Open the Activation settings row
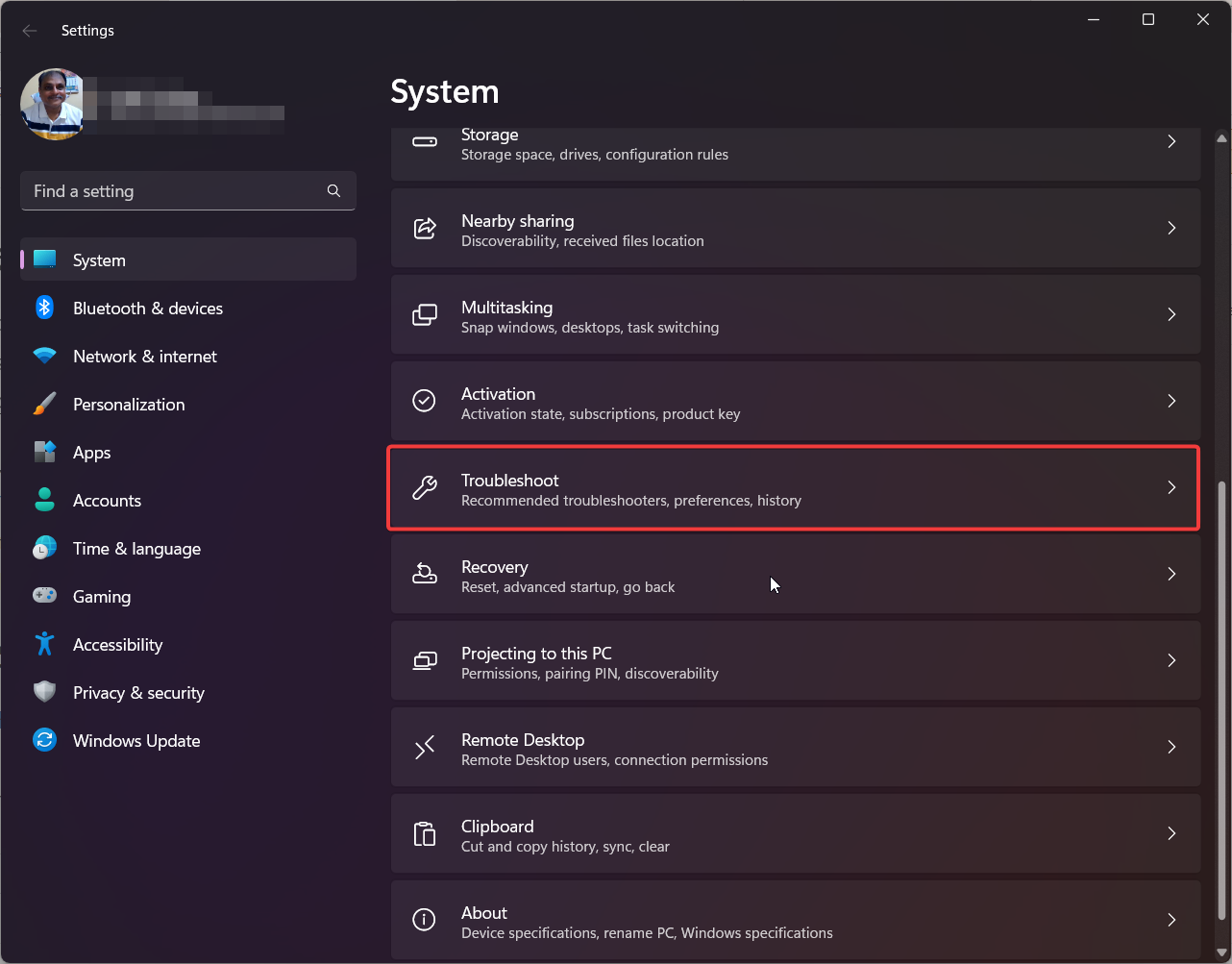 (x=796, y=401)
